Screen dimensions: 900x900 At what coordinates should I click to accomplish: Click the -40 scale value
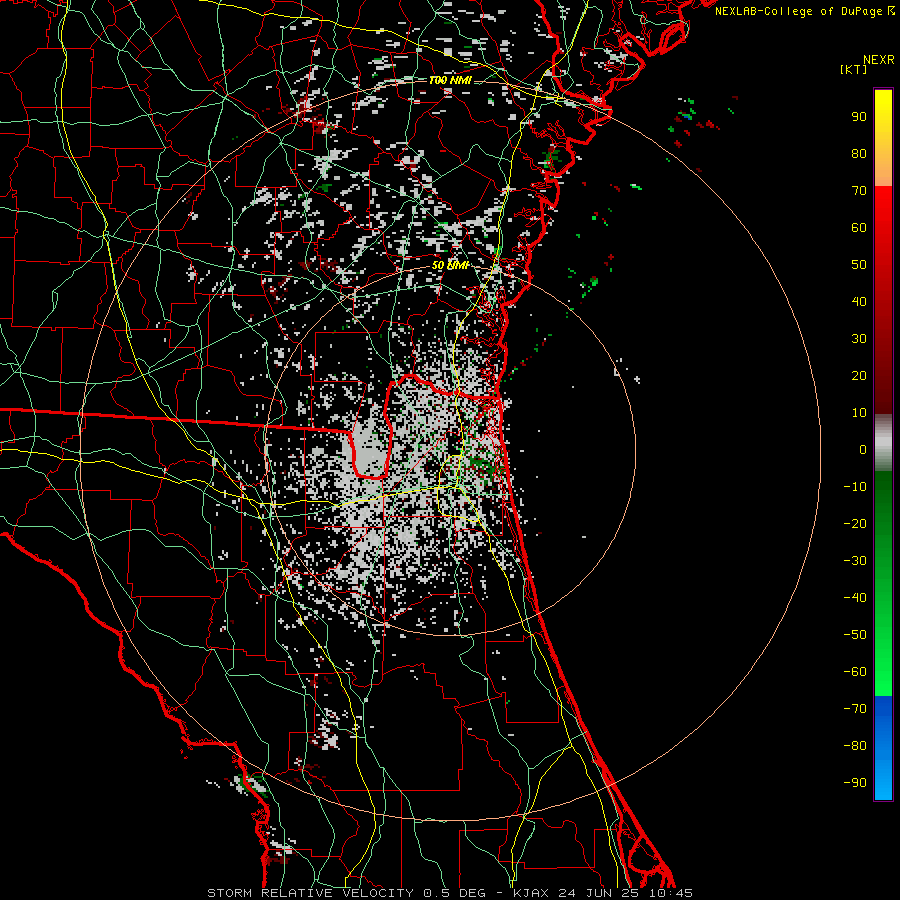[855, 598]
